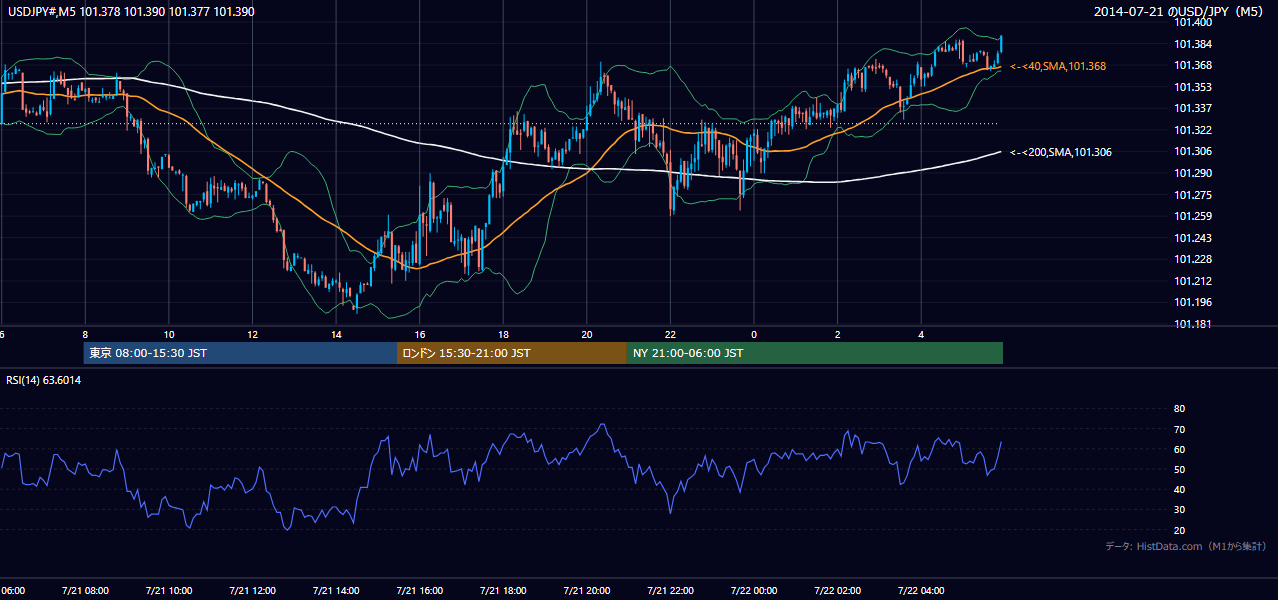Click hour tick 14 under the main chart
1278x600 pixels.
[336, 334]
